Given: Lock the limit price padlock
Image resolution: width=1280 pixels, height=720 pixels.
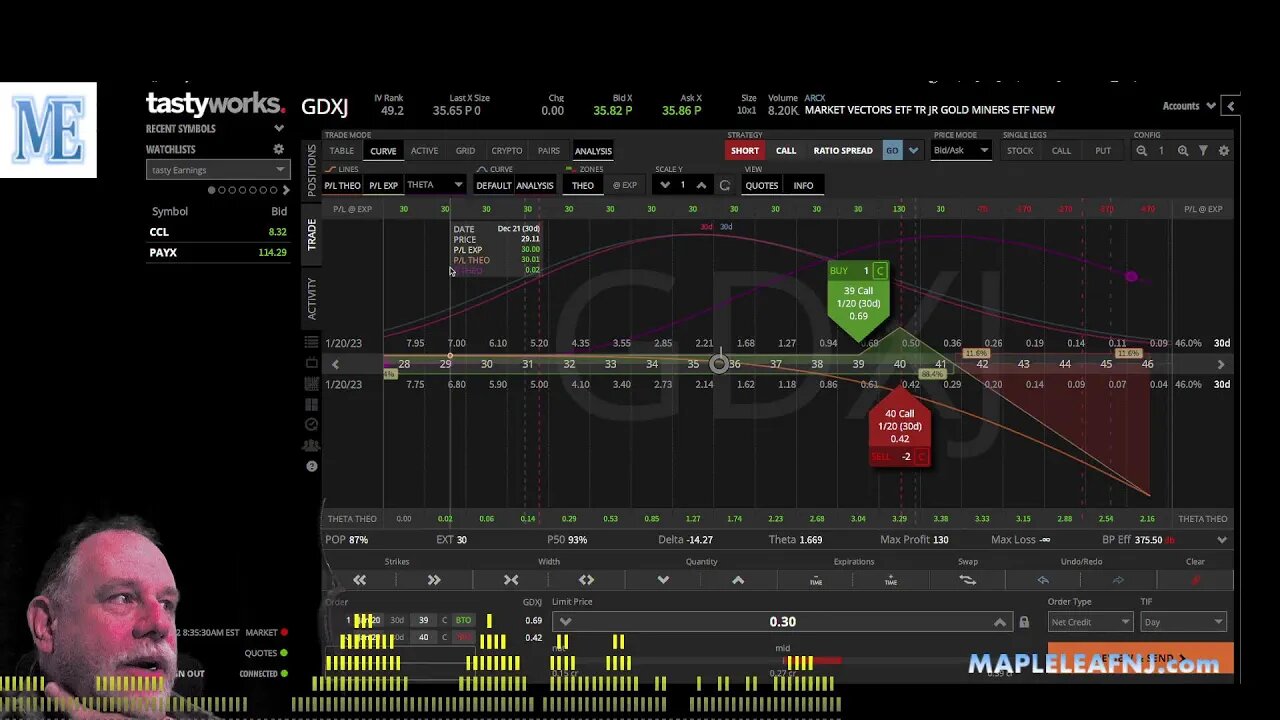Looking at the screenshot, I should pyautogui.click(x=1024, y=622).
